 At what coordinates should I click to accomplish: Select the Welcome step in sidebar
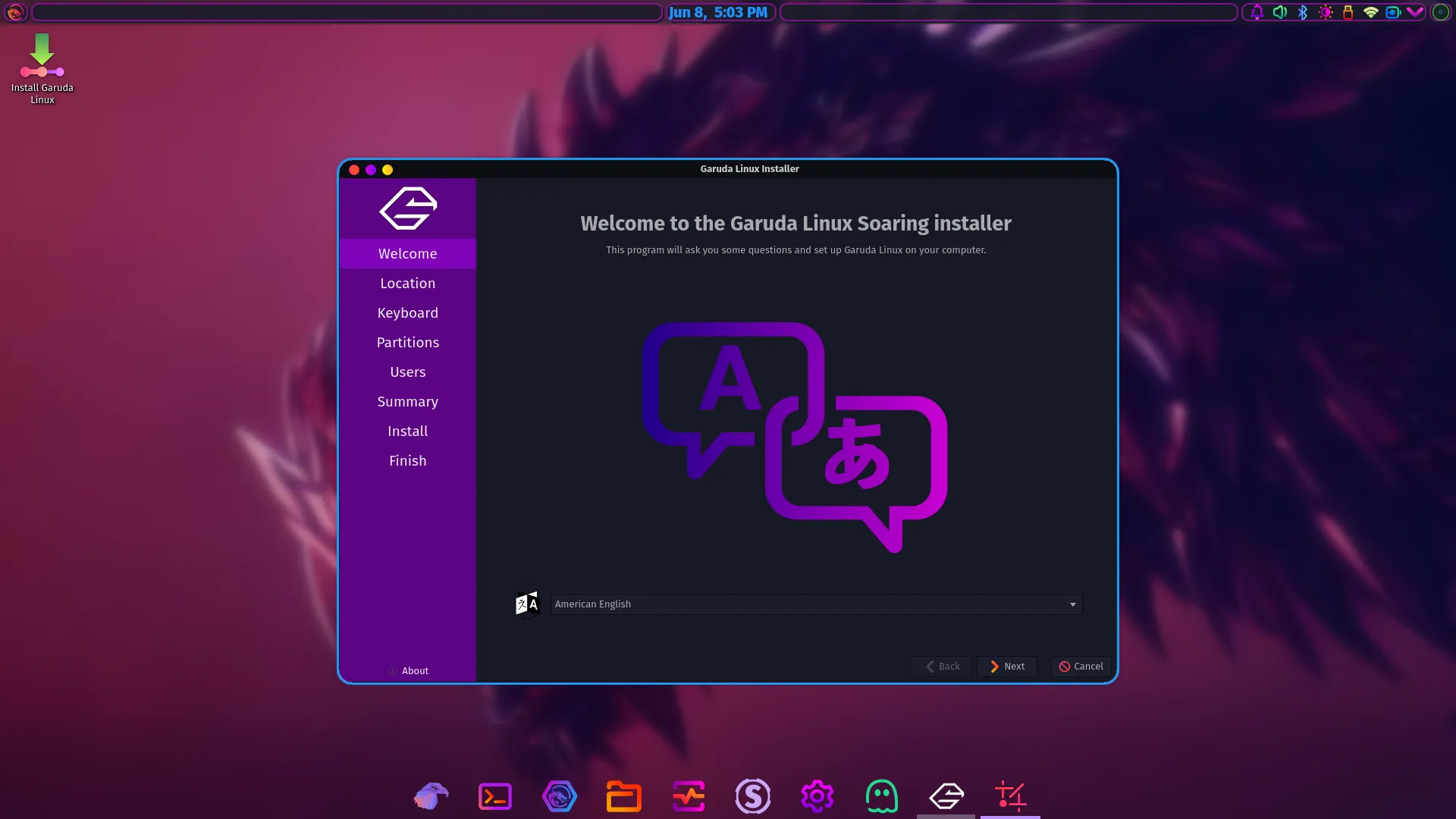point(408,254)
